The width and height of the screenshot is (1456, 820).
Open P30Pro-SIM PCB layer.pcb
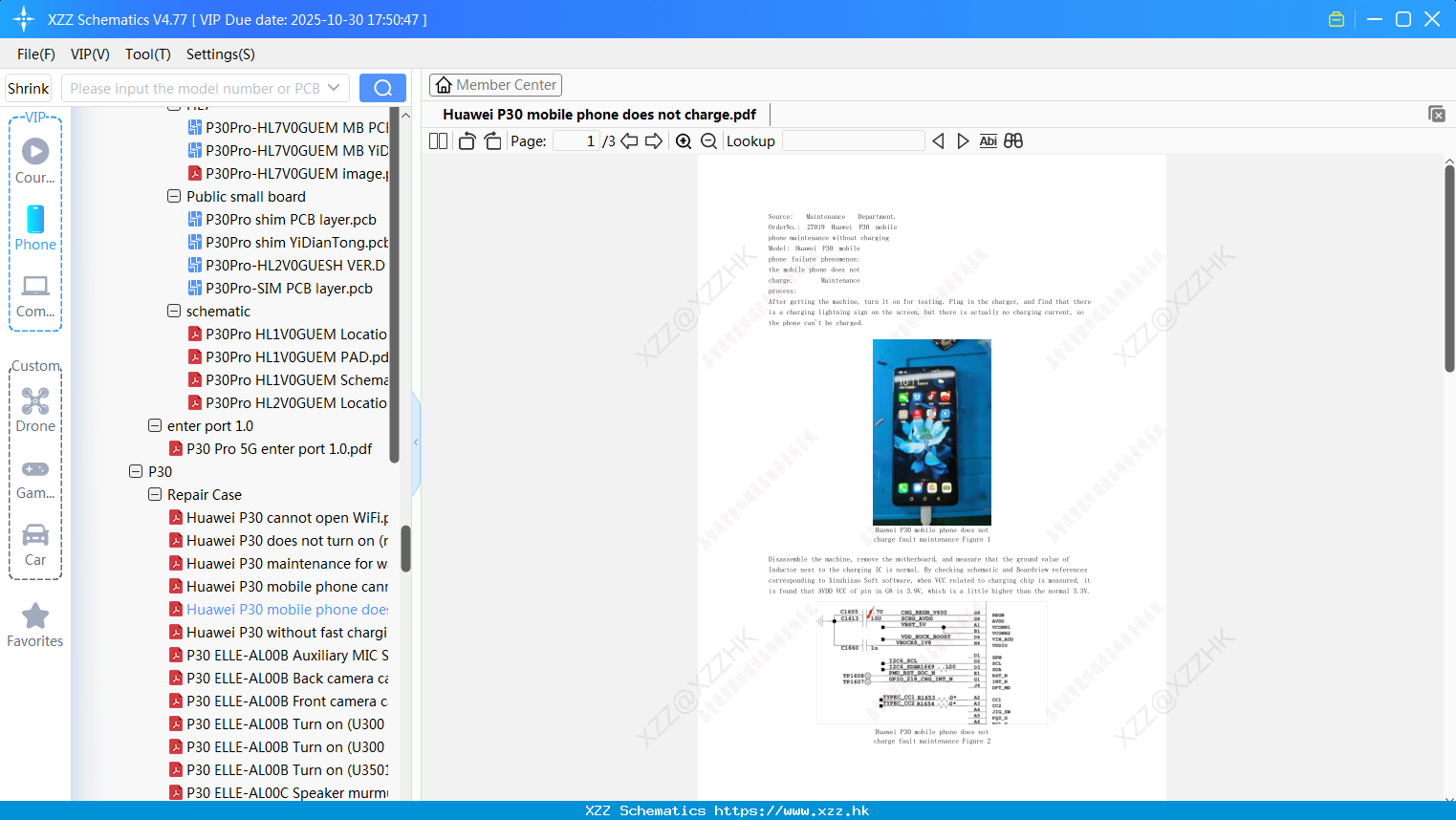(x=281, y=288)
